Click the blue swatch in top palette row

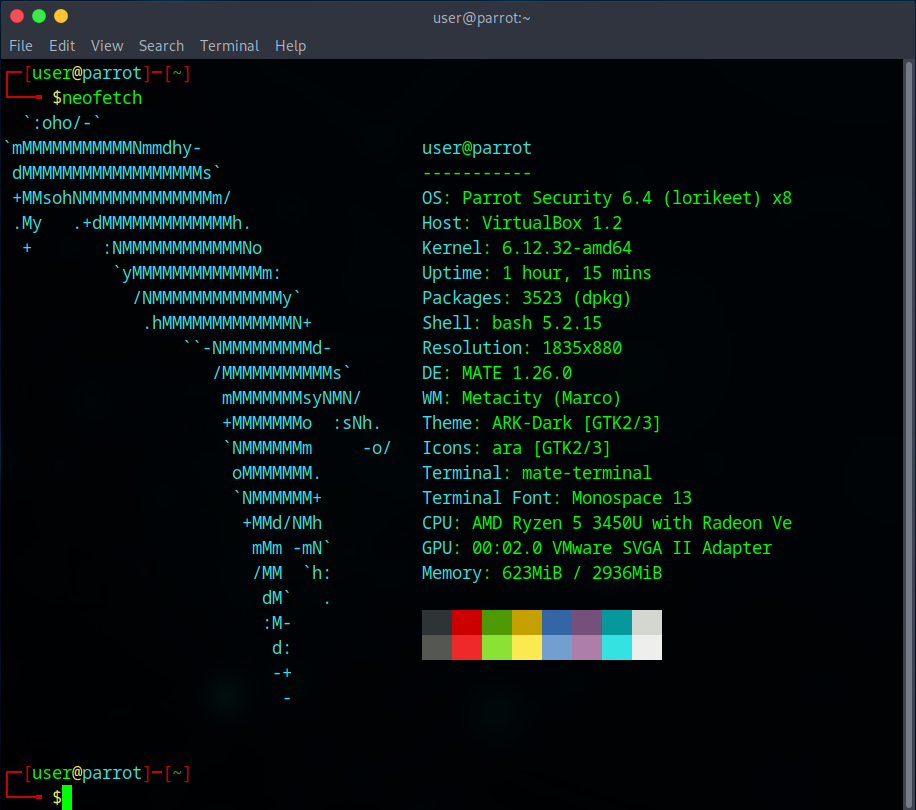pos(557,622)
